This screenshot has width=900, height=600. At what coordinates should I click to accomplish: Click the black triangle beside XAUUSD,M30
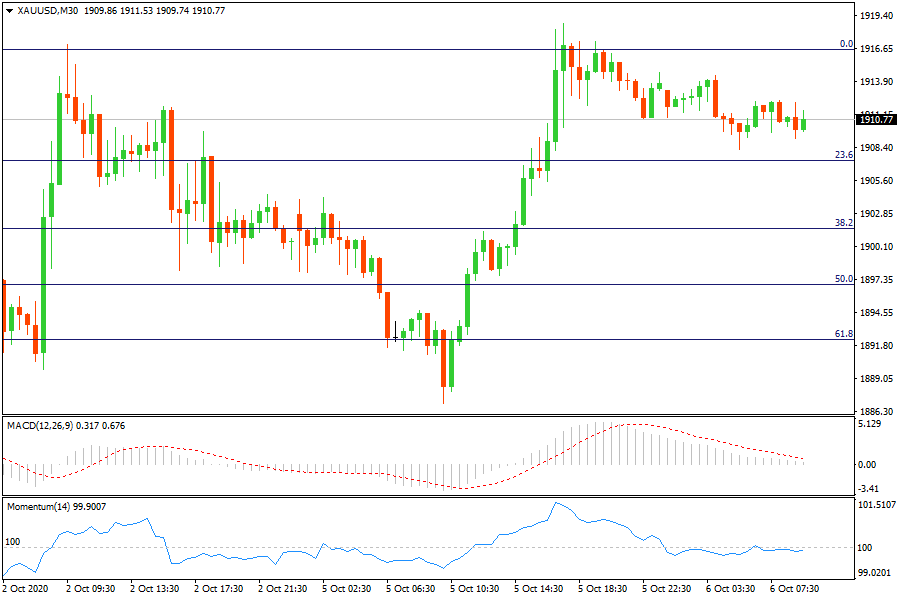[x=9, y=10]
